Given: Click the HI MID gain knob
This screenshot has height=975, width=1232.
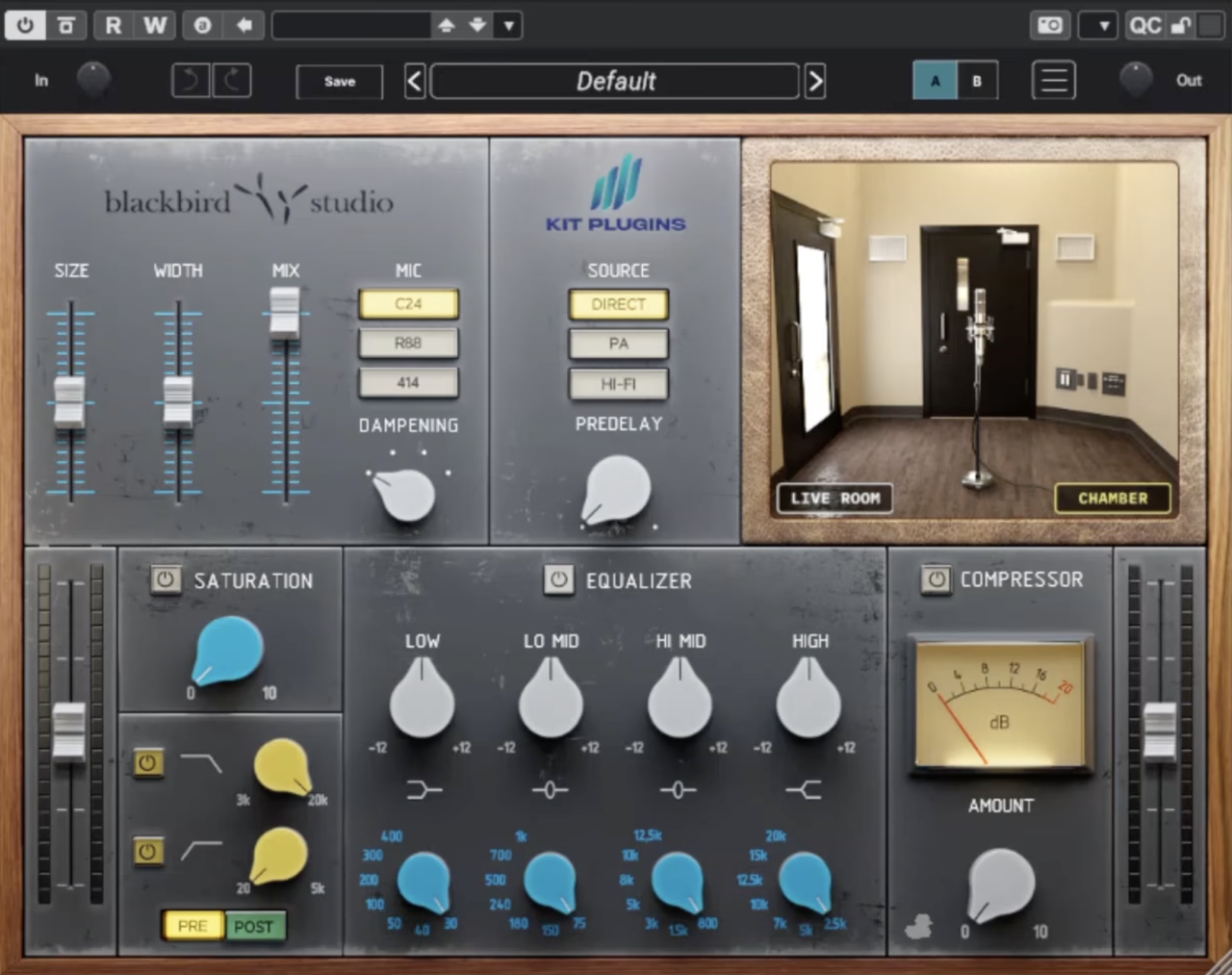Looking at the screenshot, I should pyautogui.click(x=680, y=698).
